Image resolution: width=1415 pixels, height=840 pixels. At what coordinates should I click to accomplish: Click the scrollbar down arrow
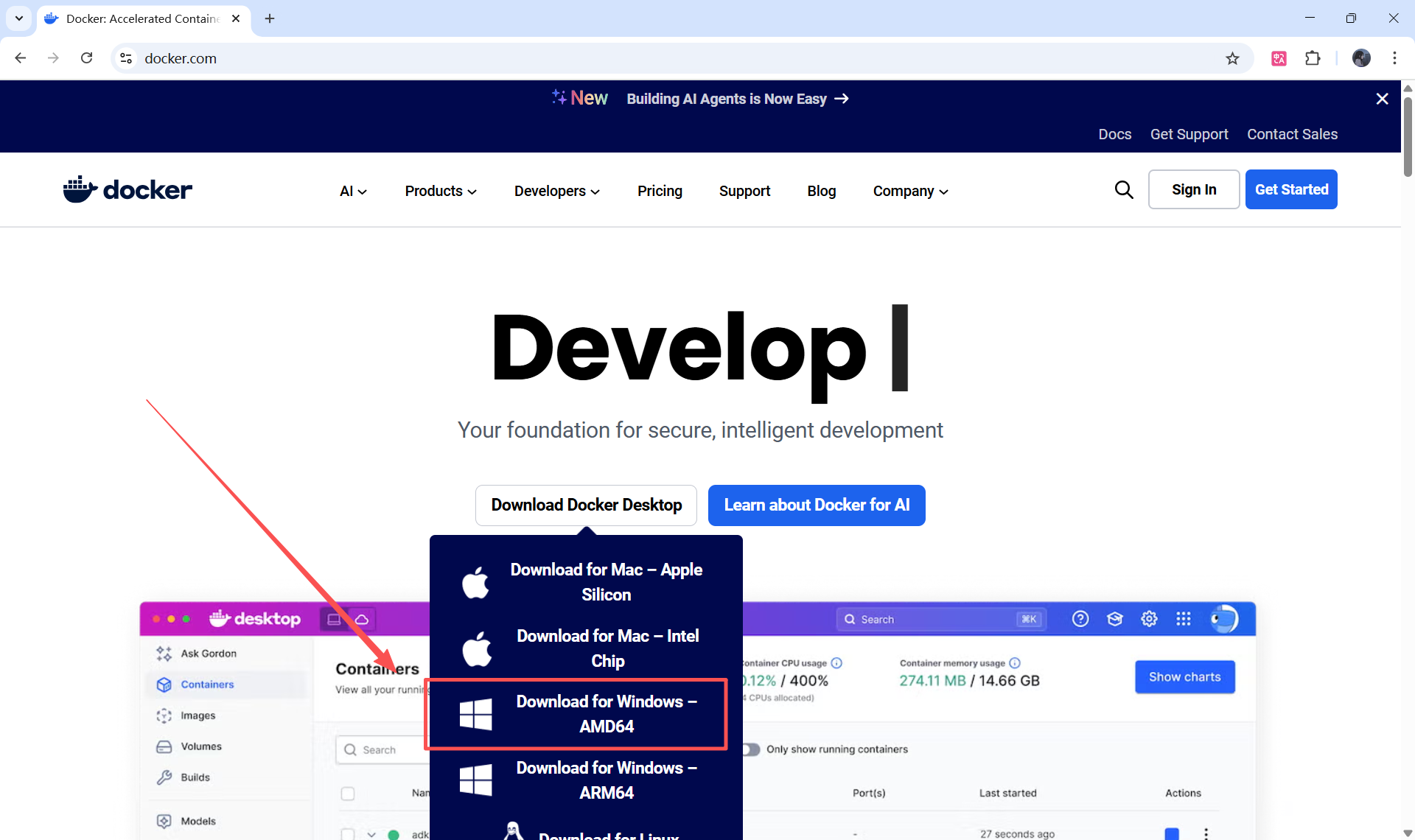(x=1408, y=833)
